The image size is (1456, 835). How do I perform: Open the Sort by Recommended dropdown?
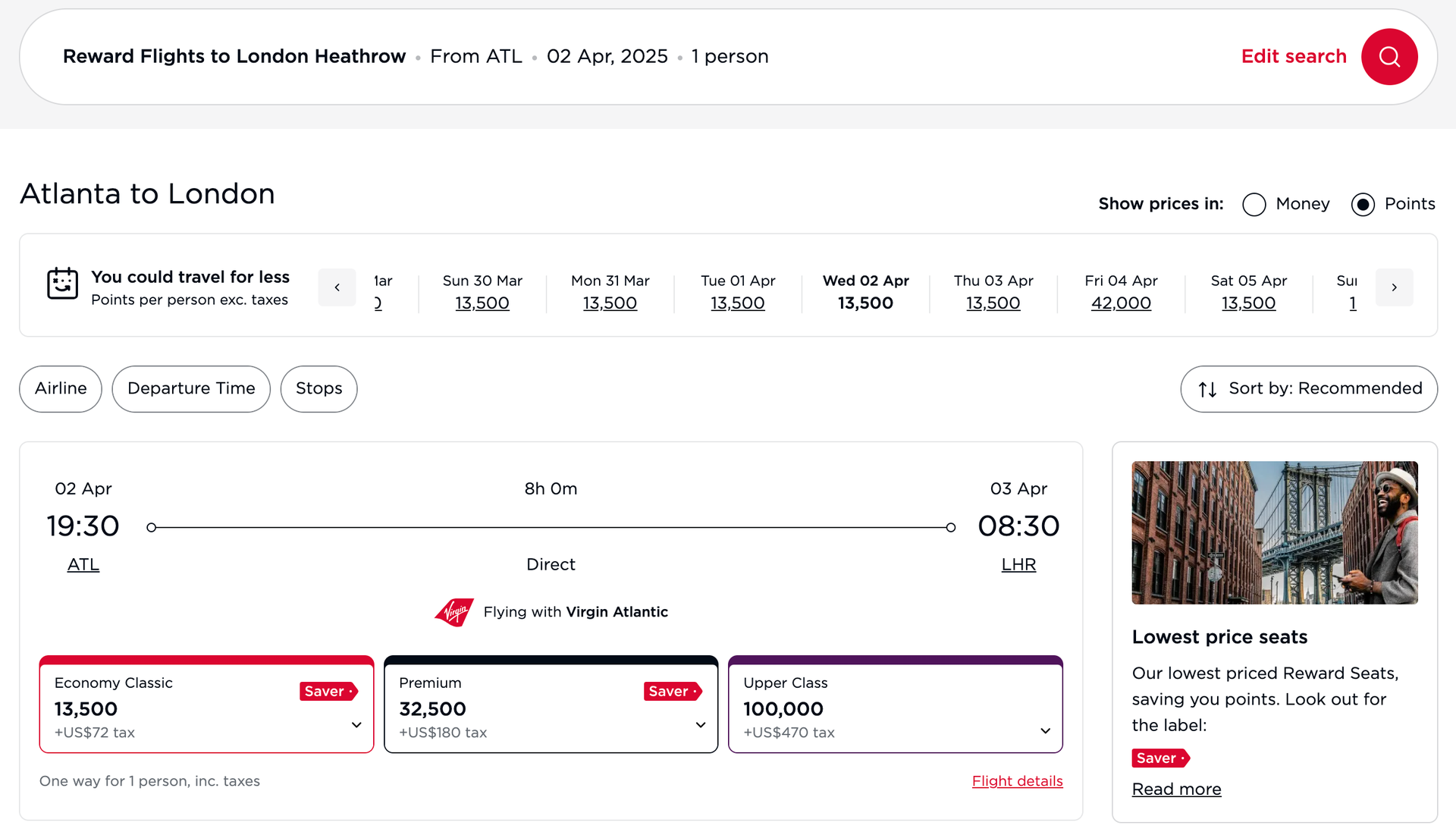(1308, 389)
